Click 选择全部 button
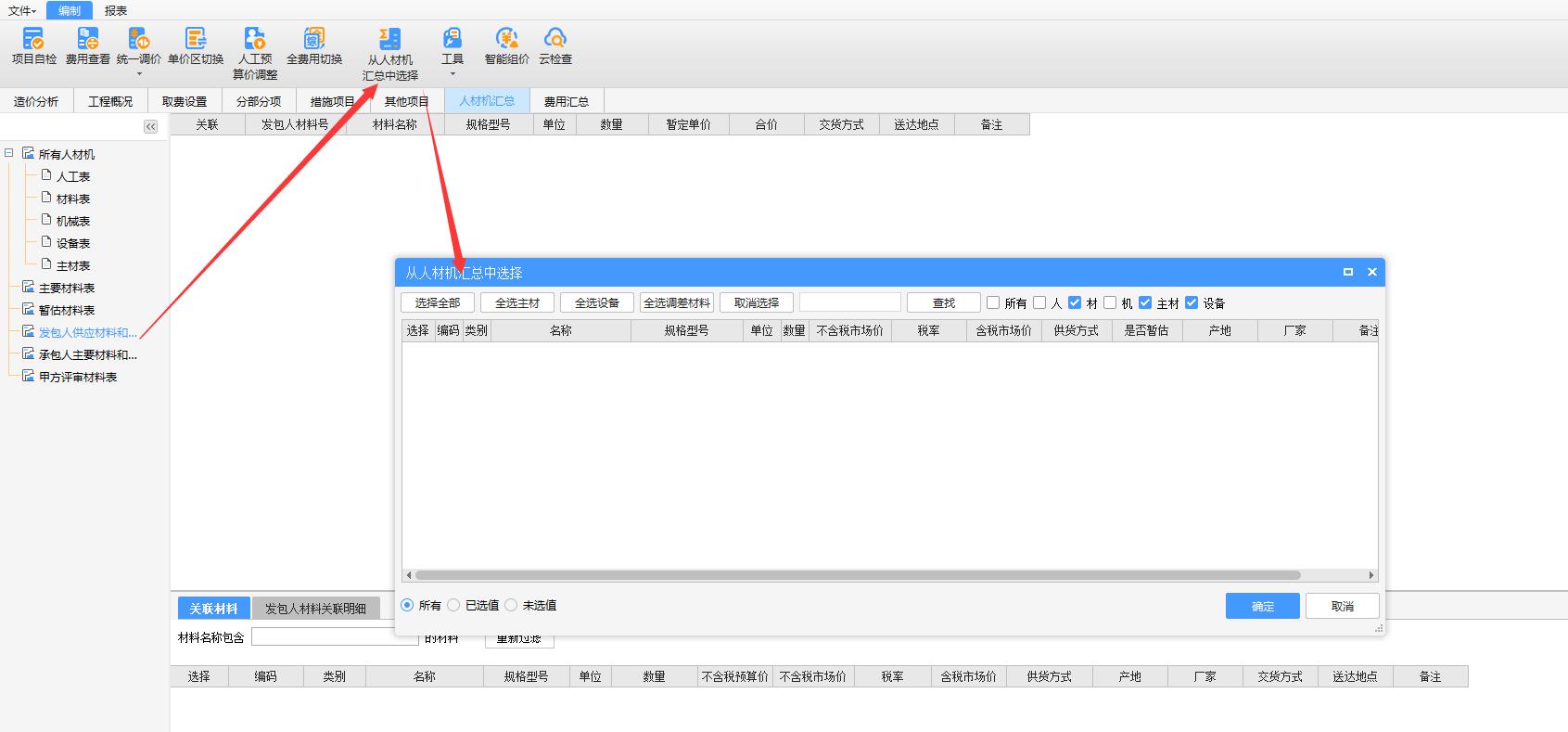The height and width of the screenshot is (732, 1568). [x=438, y=302]
